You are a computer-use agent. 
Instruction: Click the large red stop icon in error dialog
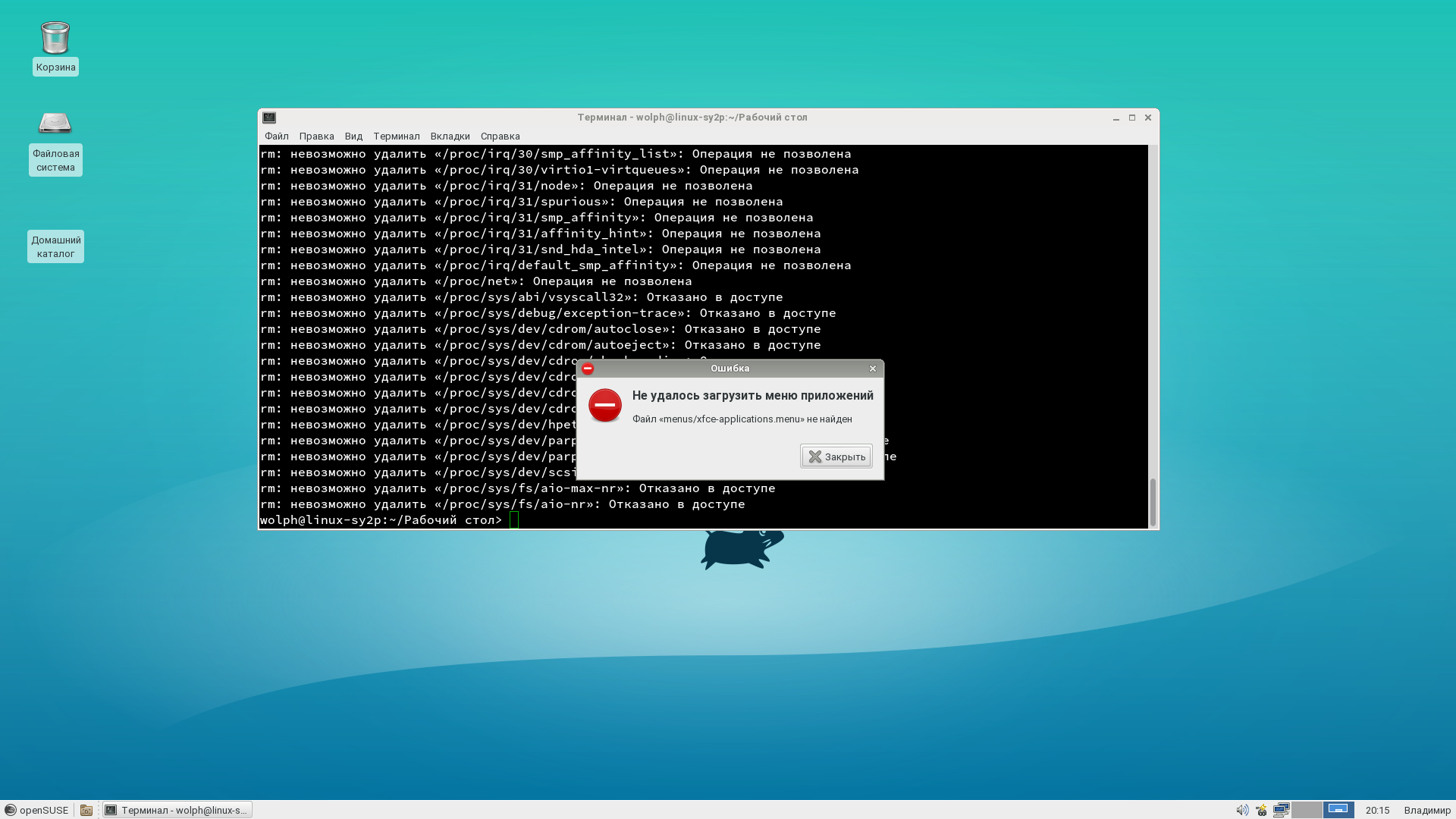click(x=605, y=406)
